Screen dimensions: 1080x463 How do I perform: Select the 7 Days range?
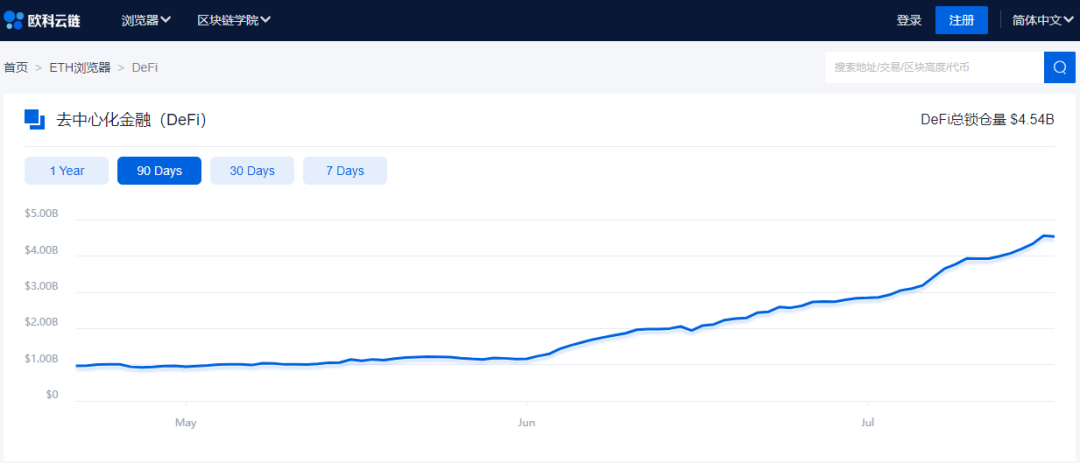[x=345, y=171]
